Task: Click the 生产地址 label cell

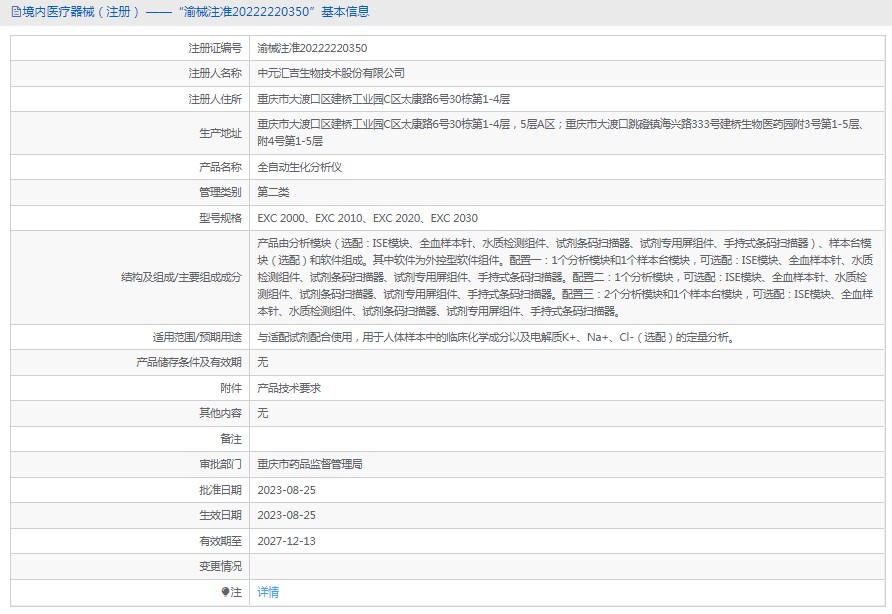Action: pos(130,133)
